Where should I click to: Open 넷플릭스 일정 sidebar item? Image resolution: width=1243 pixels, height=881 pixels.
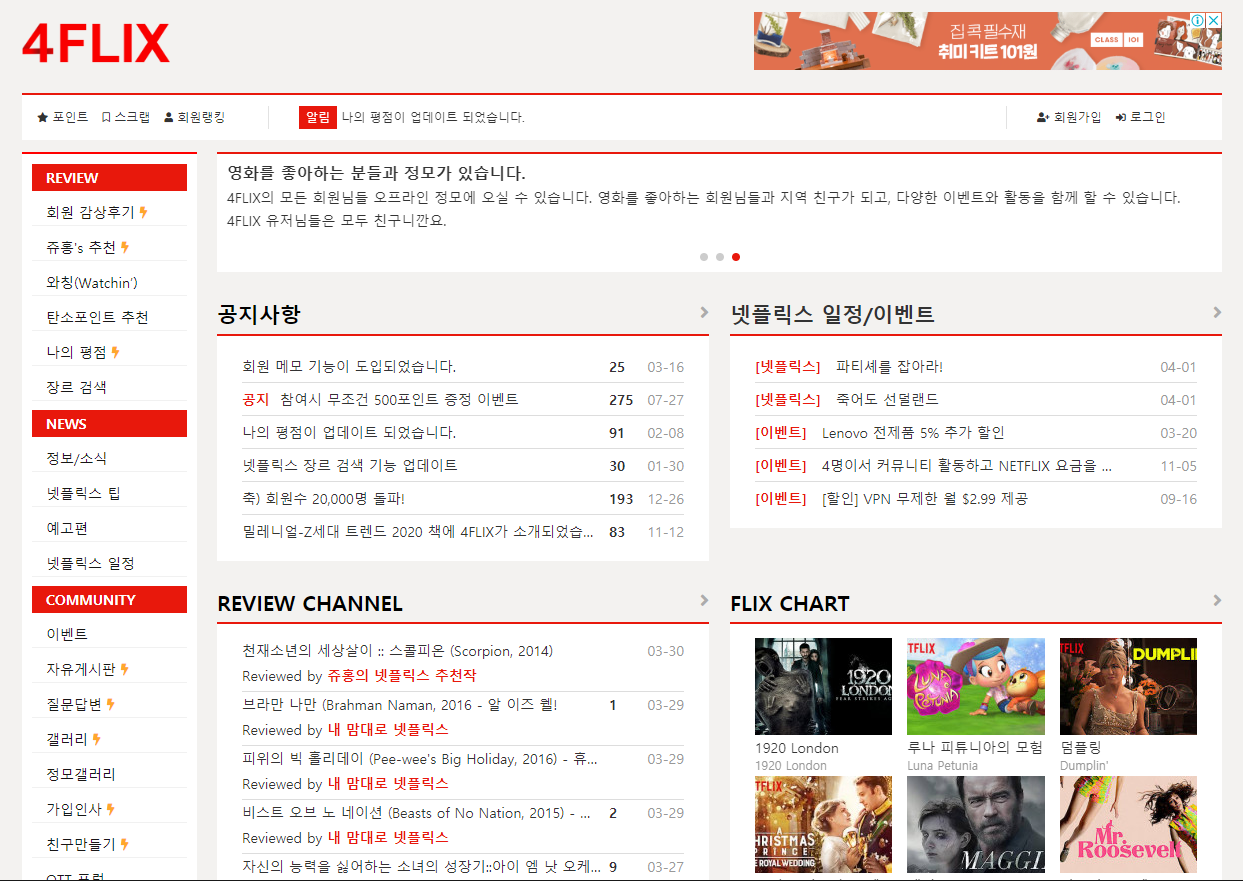tap(90, 563)
